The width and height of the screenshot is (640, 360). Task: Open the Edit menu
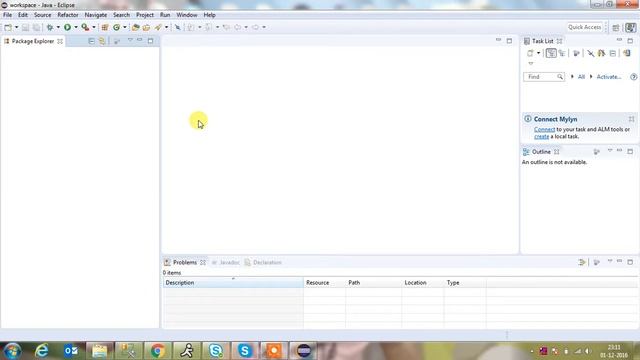23,15
